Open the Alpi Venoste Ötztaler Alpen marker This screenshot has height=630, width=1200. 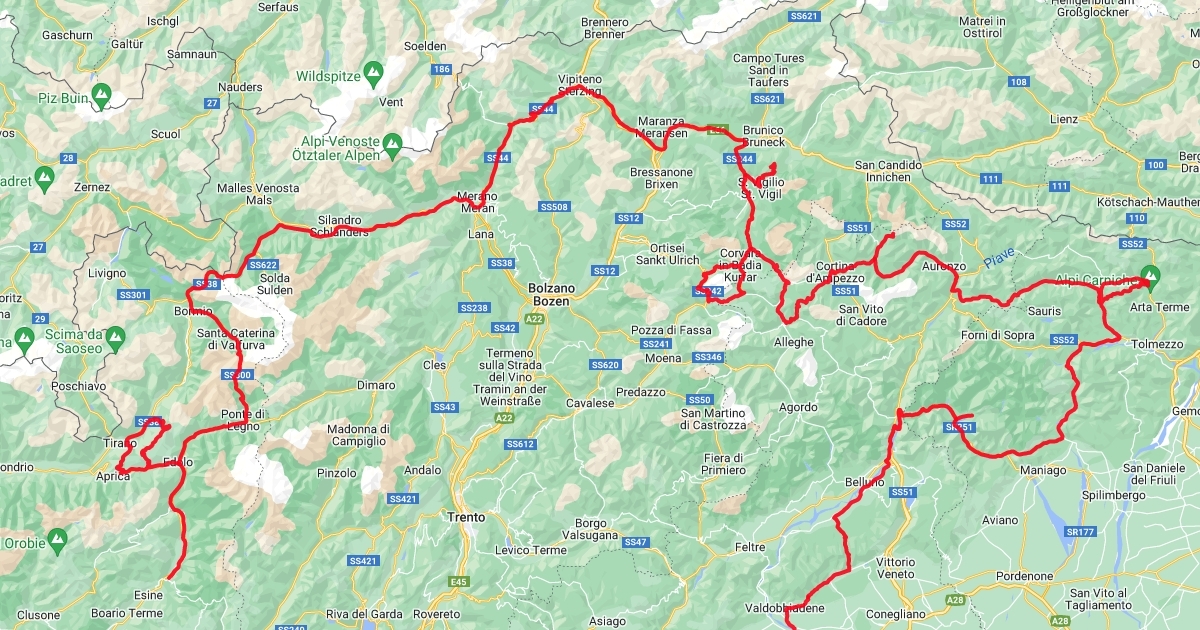pyautogui.click(x=394, y=146)
